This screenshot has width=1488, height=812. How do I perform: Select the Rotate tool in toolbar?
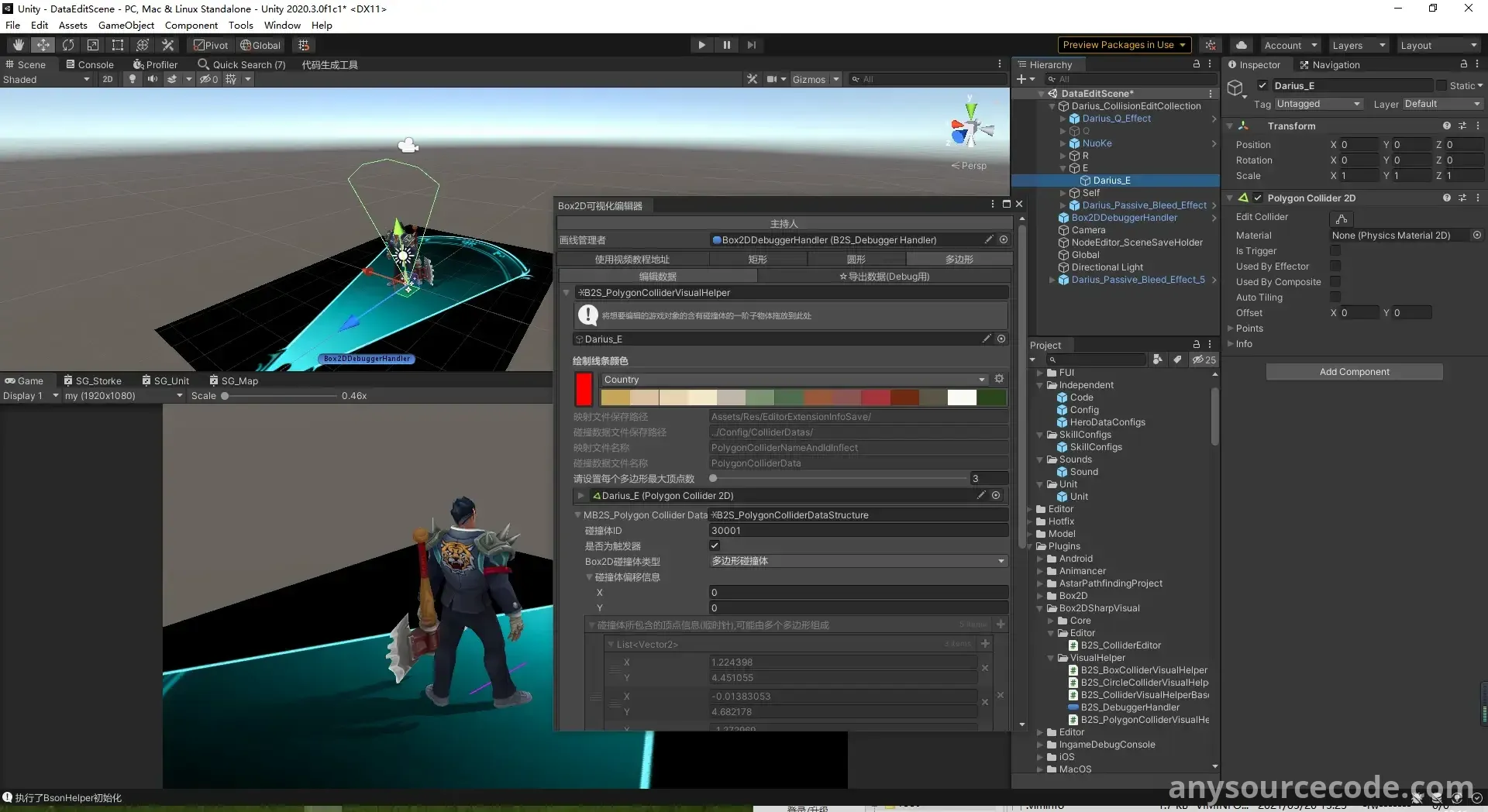[x=68, y=45]
